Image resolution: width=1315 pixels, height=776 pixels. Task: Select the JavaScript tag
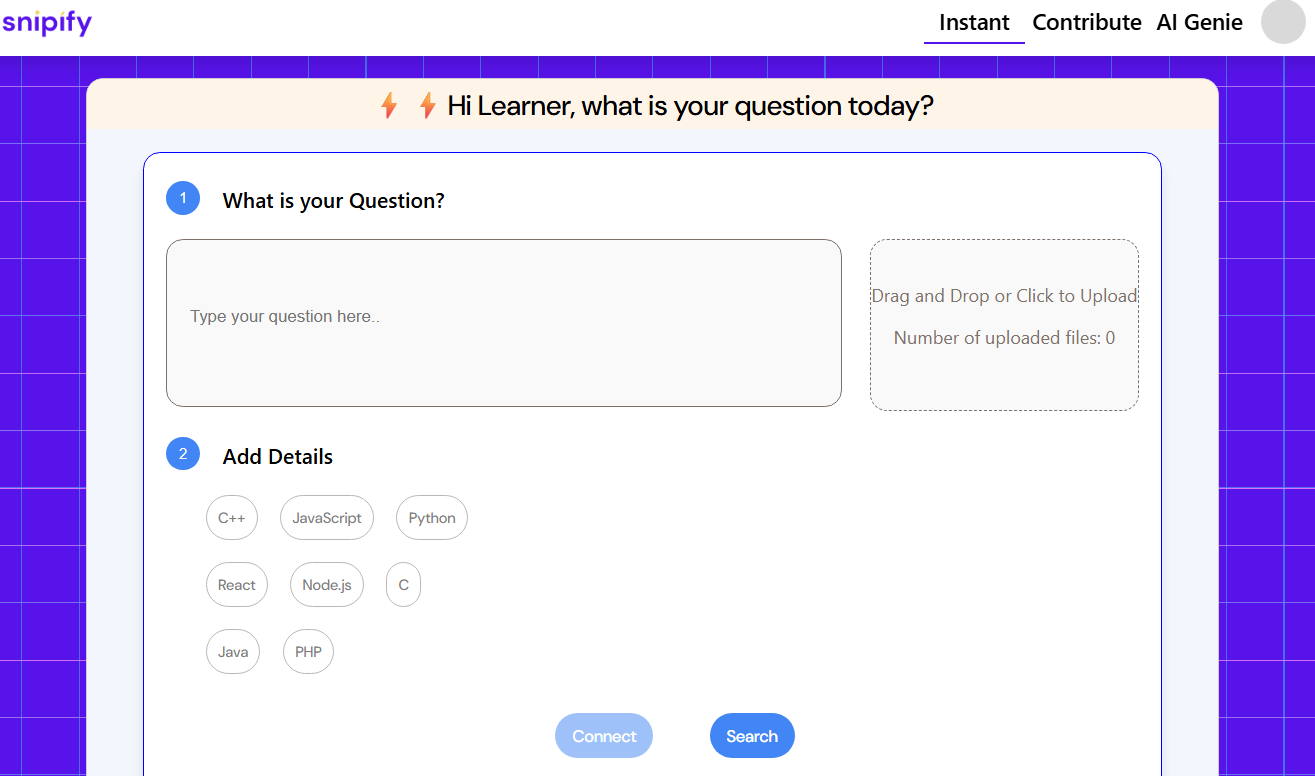click(327, 518)
